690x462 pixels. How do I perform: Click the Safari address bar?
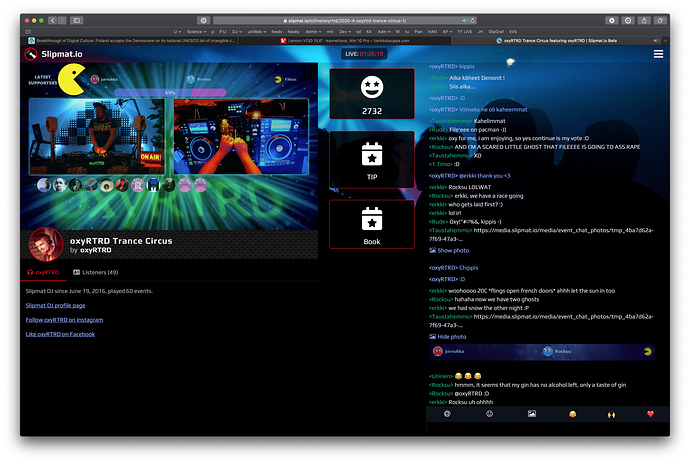pos(345,20)
